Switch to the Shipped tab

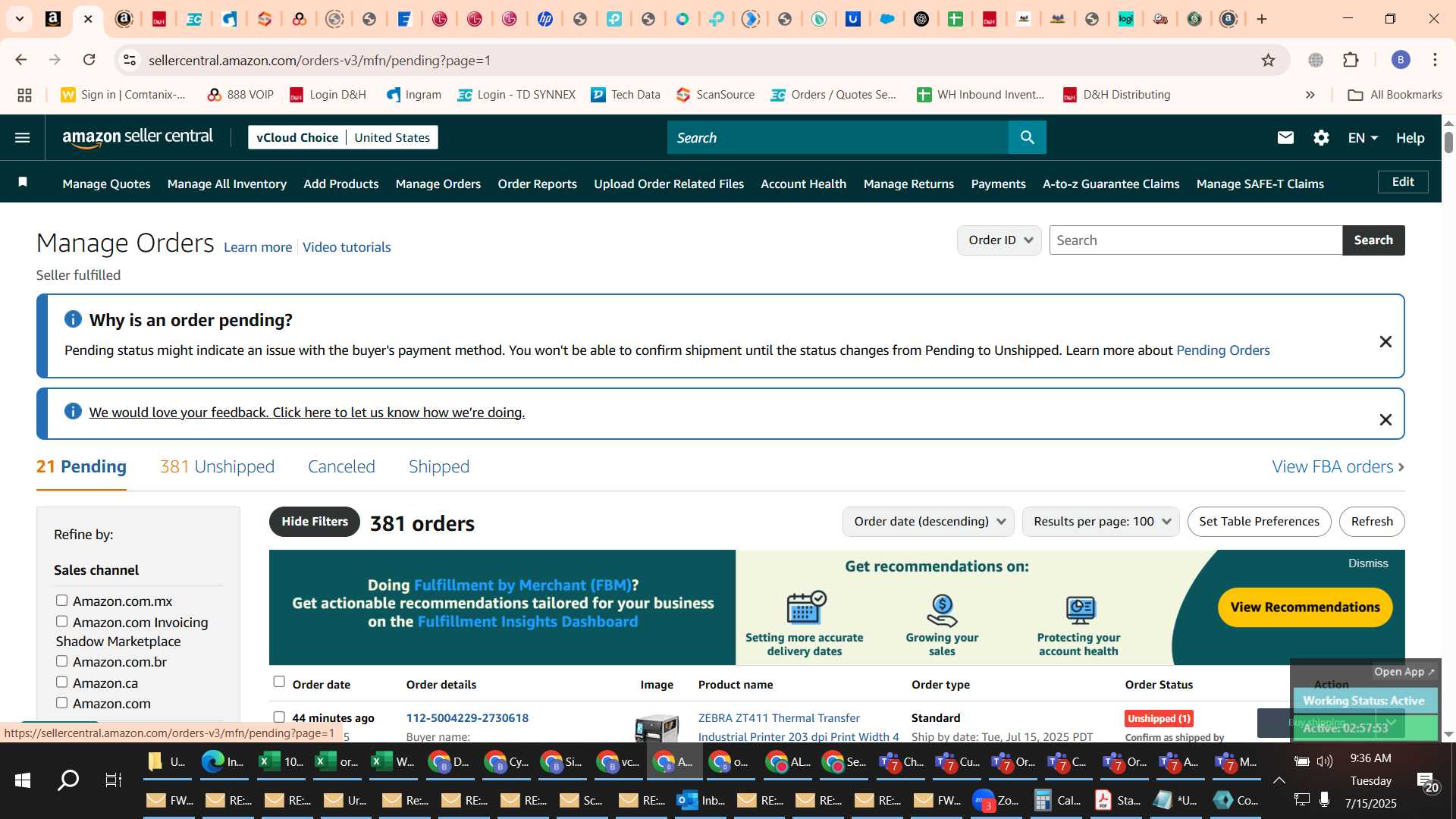(x=439, y=466)
